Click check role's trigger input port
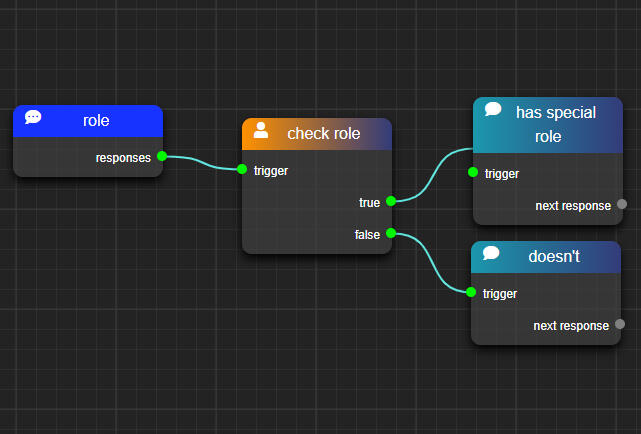 [242, 169]
